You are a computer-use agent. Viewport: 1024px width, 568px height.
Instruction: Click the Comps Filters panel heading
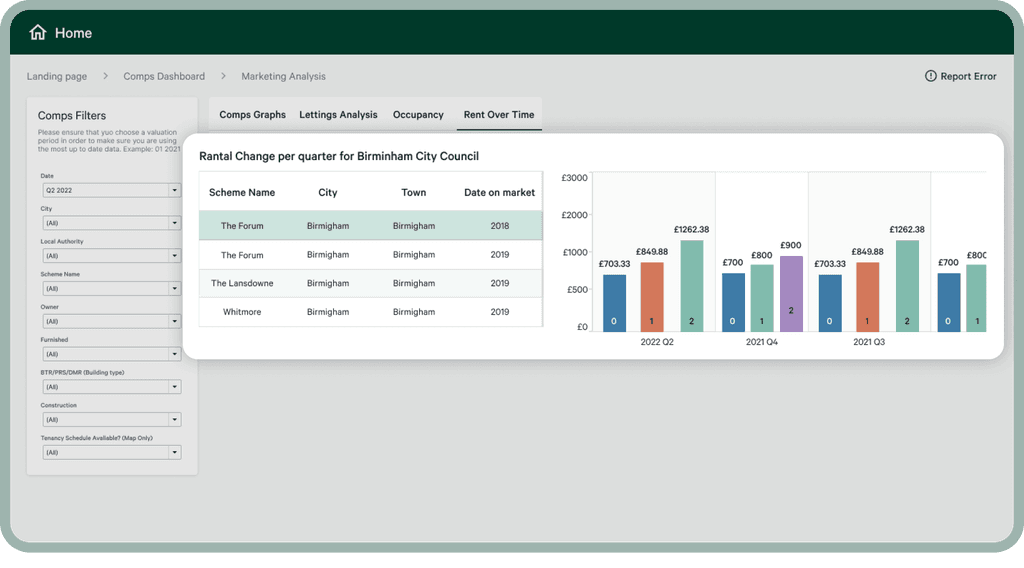(x=72, y=116)
